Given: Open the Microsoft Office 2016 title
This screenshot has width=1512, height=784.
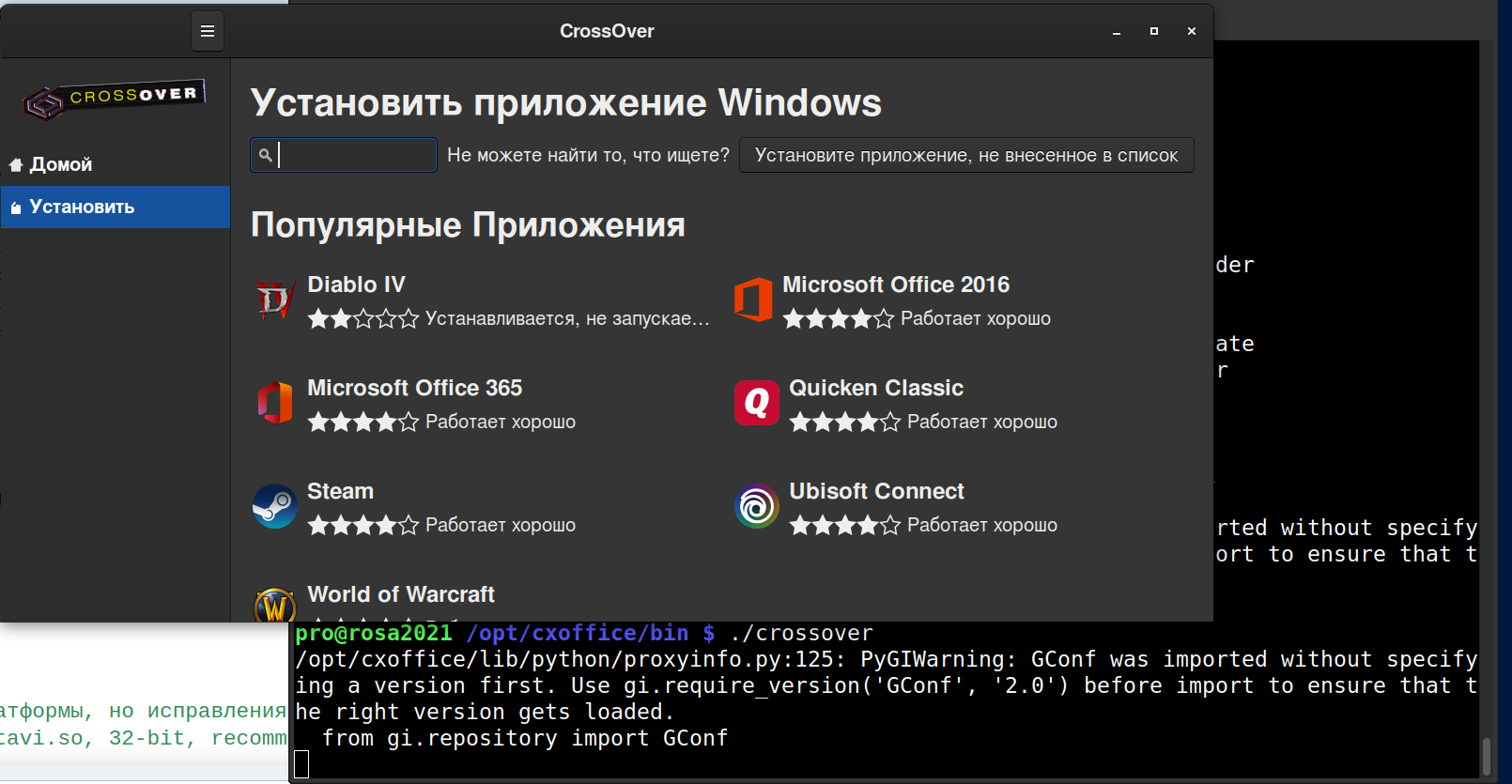Looking at the screenshot, I should (896, 284).
